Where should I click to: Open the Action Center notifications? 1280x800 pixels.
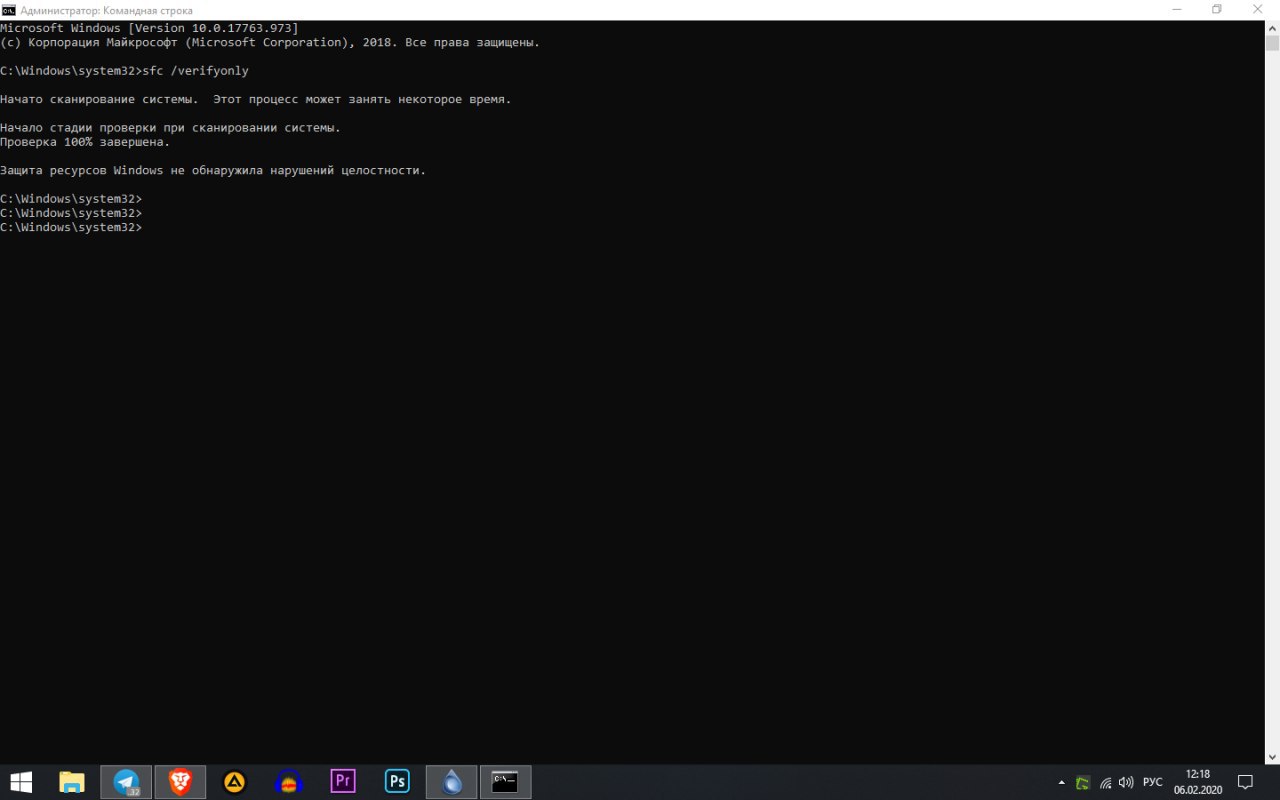[1246, 782]
